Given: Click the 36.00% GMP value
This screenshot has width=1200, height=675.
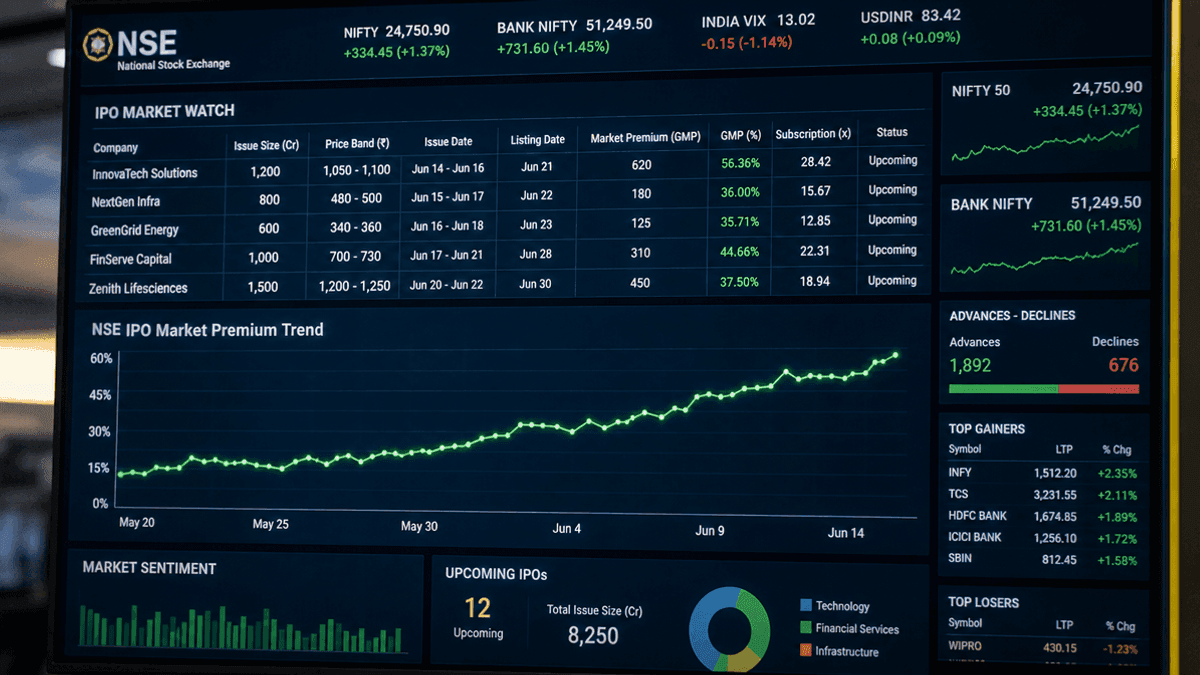Looking at the screenshot, I should 740,192.
